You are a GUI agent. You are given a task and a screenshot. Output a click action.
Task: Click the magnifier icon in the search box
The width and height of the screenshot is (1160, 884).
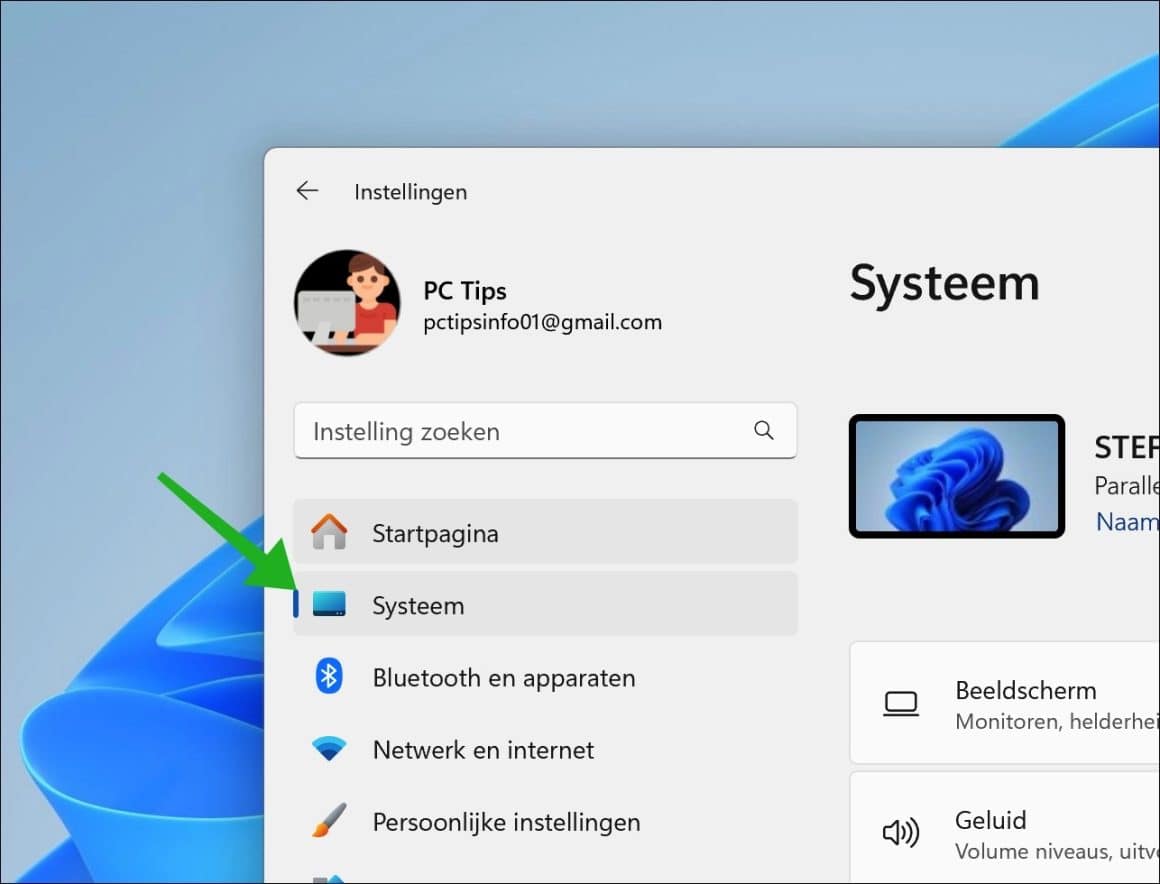(763, 430)
